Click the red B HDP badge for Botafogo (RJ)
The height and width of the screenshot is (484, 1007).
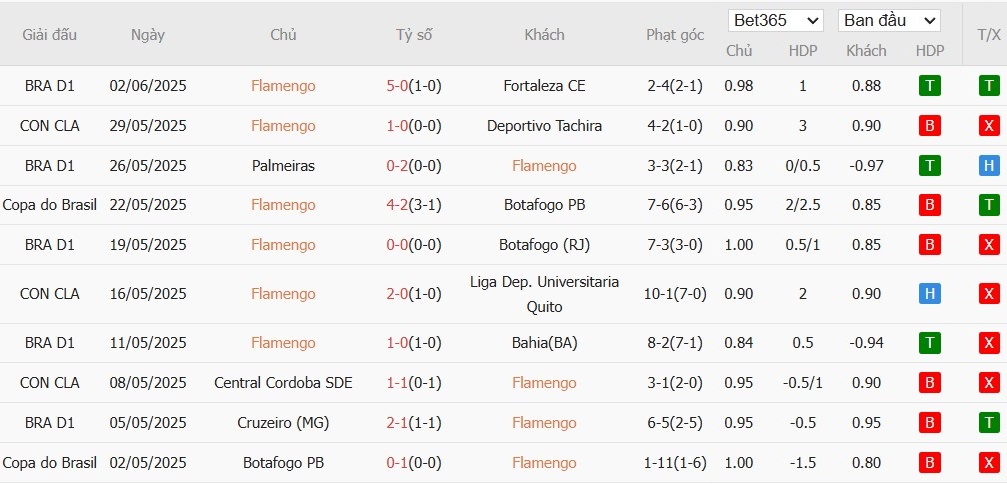930,245
